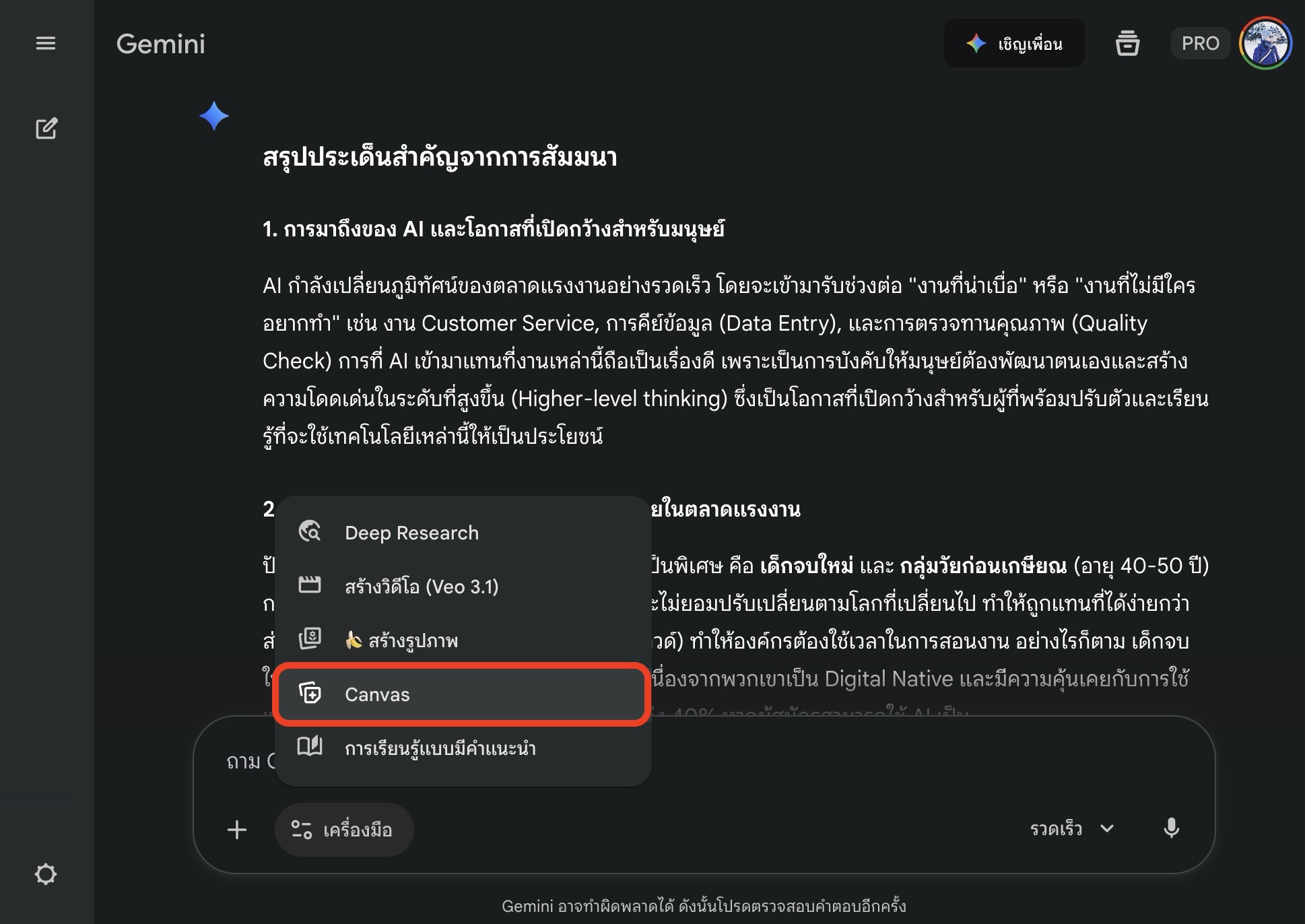Select การเรียนรู้แบบมีคำแนะนำ menu entry
Viewport: 1305px width, 924px height.
[440, 748]
